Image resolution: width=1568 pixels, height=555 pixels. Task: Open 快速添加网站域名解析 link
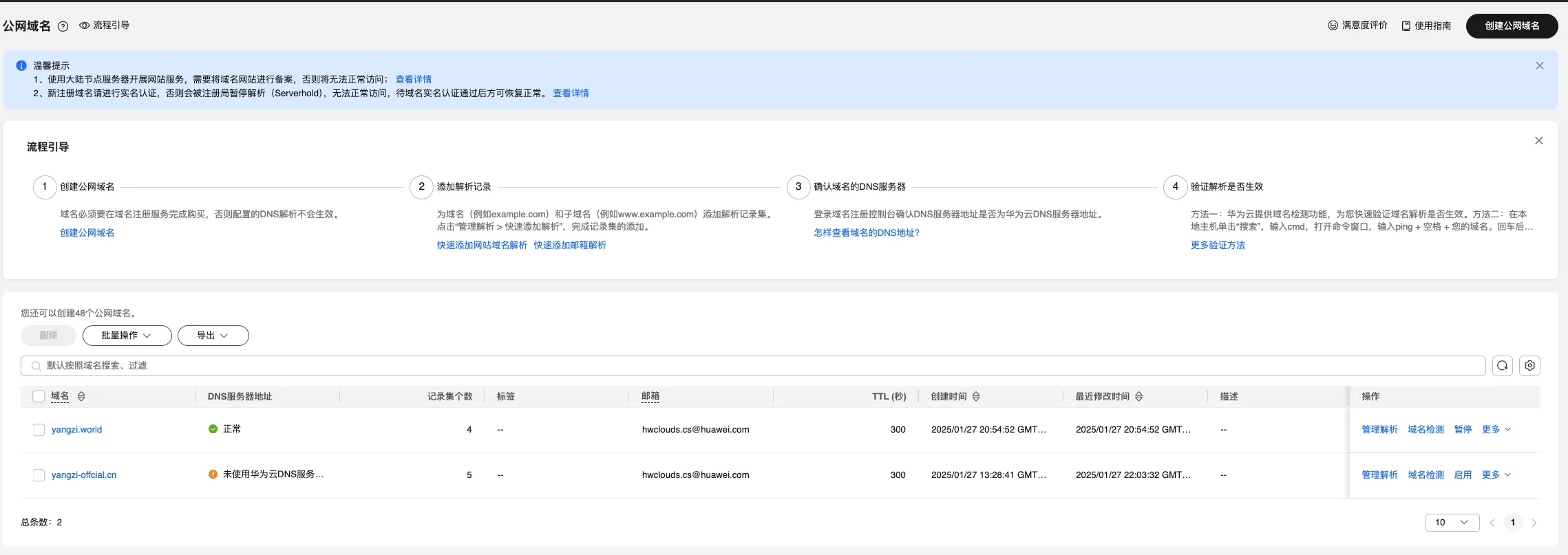coord(482,246)
